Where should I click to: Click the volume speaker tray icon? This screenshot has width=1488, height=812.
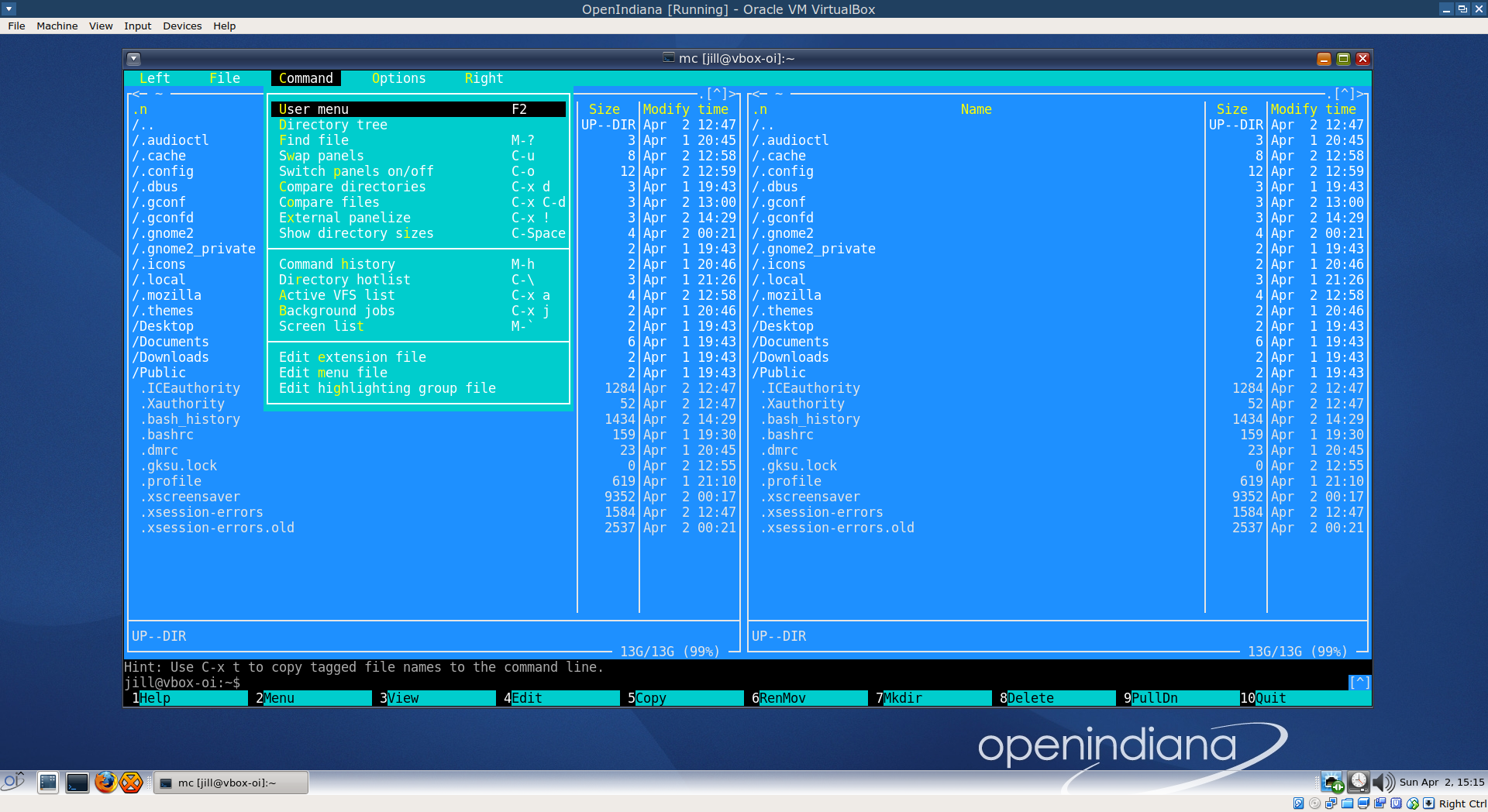pos(1383,783)
